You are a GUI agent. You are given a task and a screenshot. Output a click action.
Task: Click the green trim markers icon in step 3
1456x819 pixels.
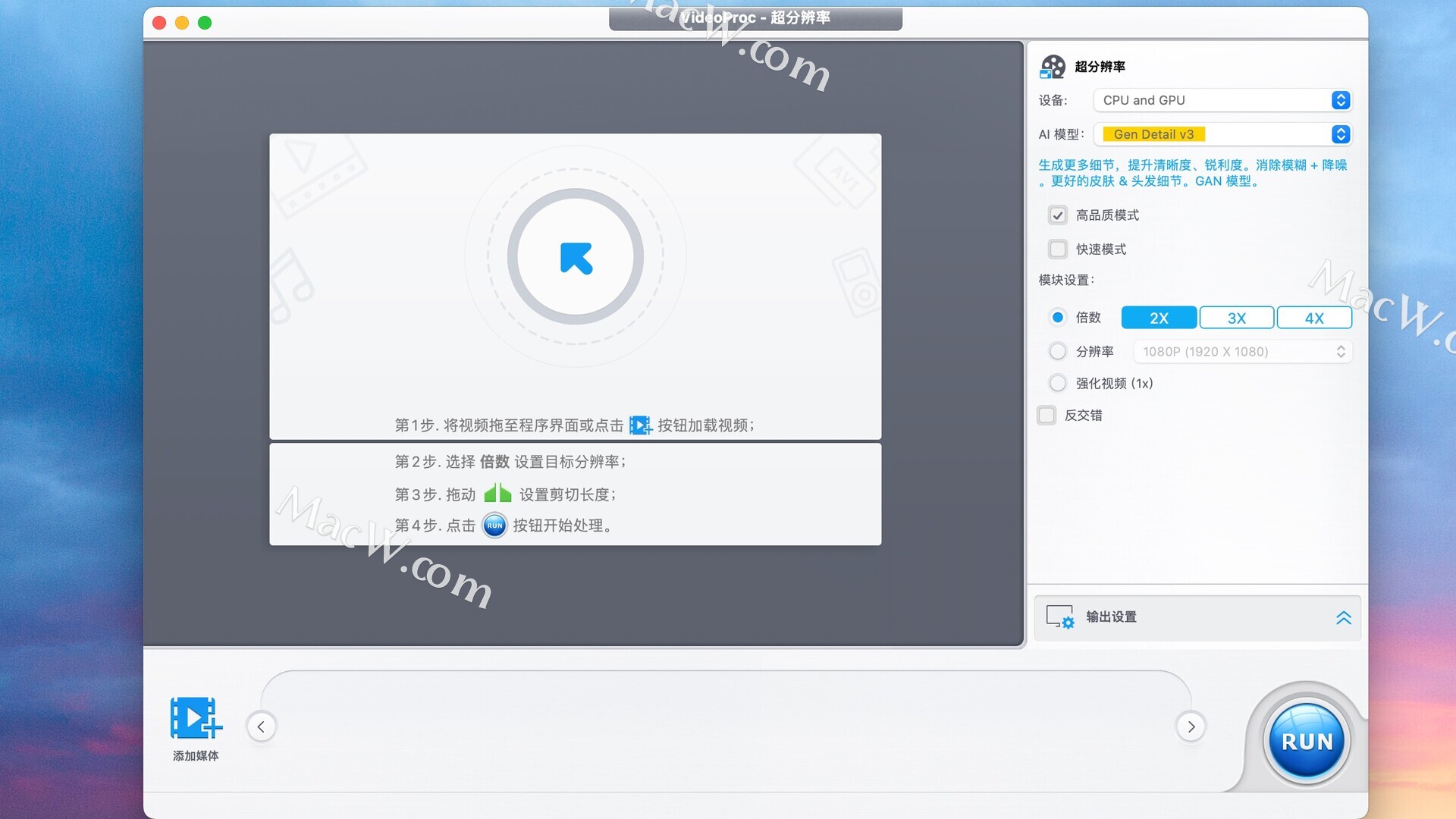497,493
